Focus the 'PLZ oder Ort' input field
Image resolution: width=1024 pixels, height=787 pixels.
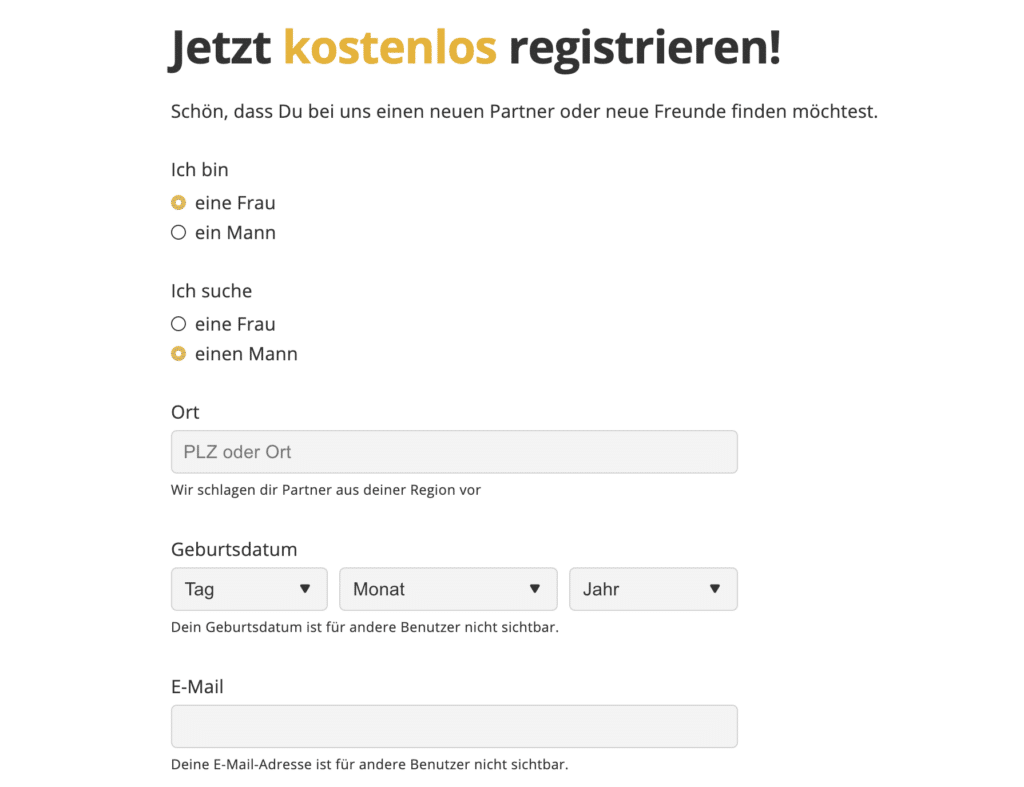[454, 452]
